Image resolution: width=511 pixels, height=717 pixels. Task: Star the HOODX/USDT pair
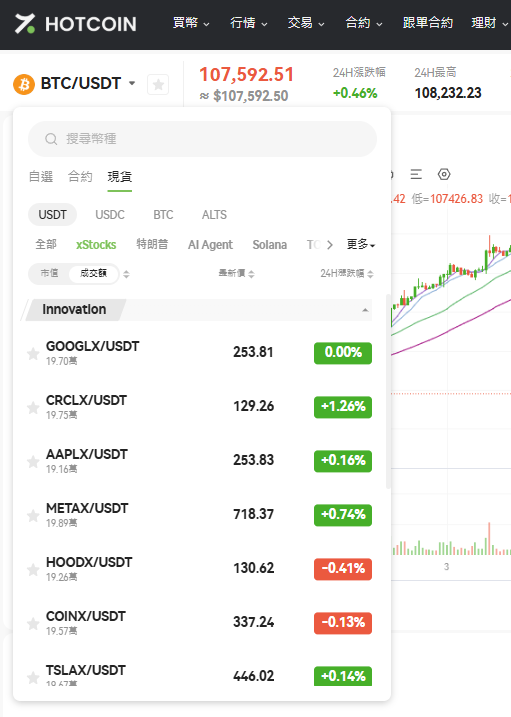[x=33, y=569]
